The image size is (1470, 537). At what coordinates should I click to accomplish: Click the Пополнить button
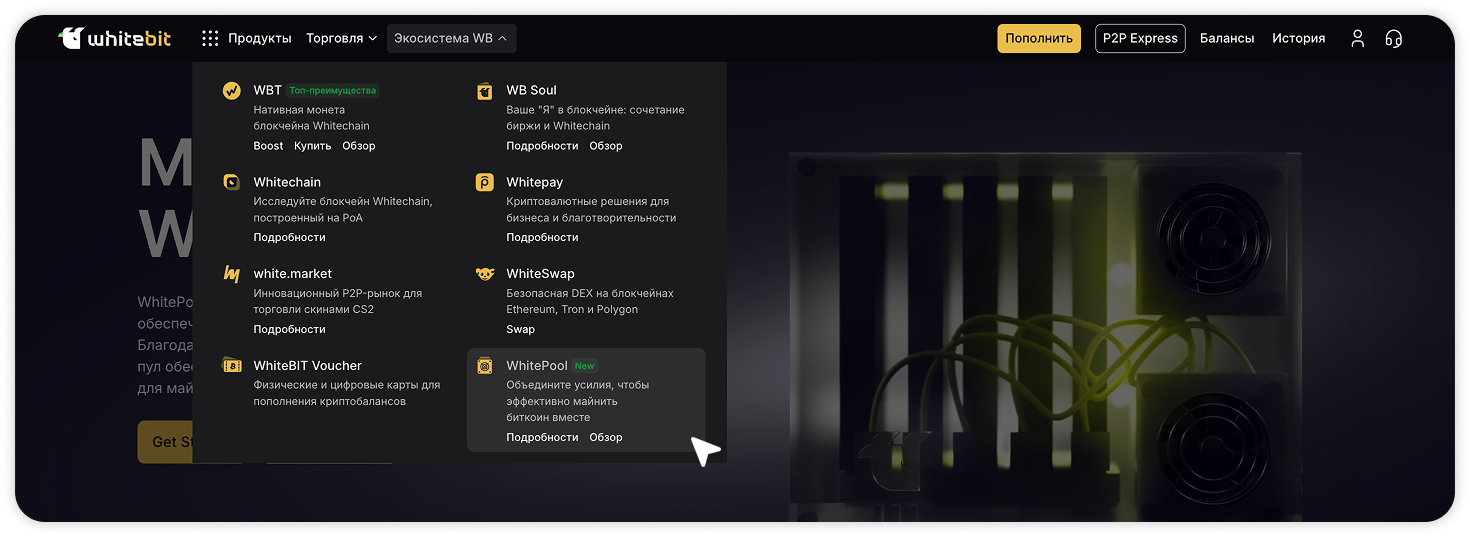[1039, 39]
